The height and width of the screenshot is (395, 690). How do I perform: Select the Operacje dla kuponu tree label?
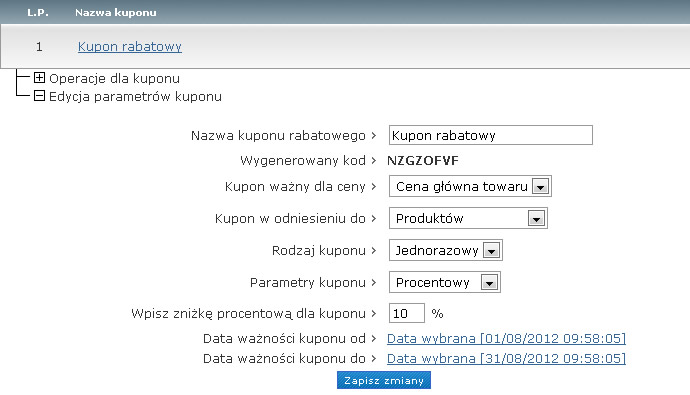point(114,78)
